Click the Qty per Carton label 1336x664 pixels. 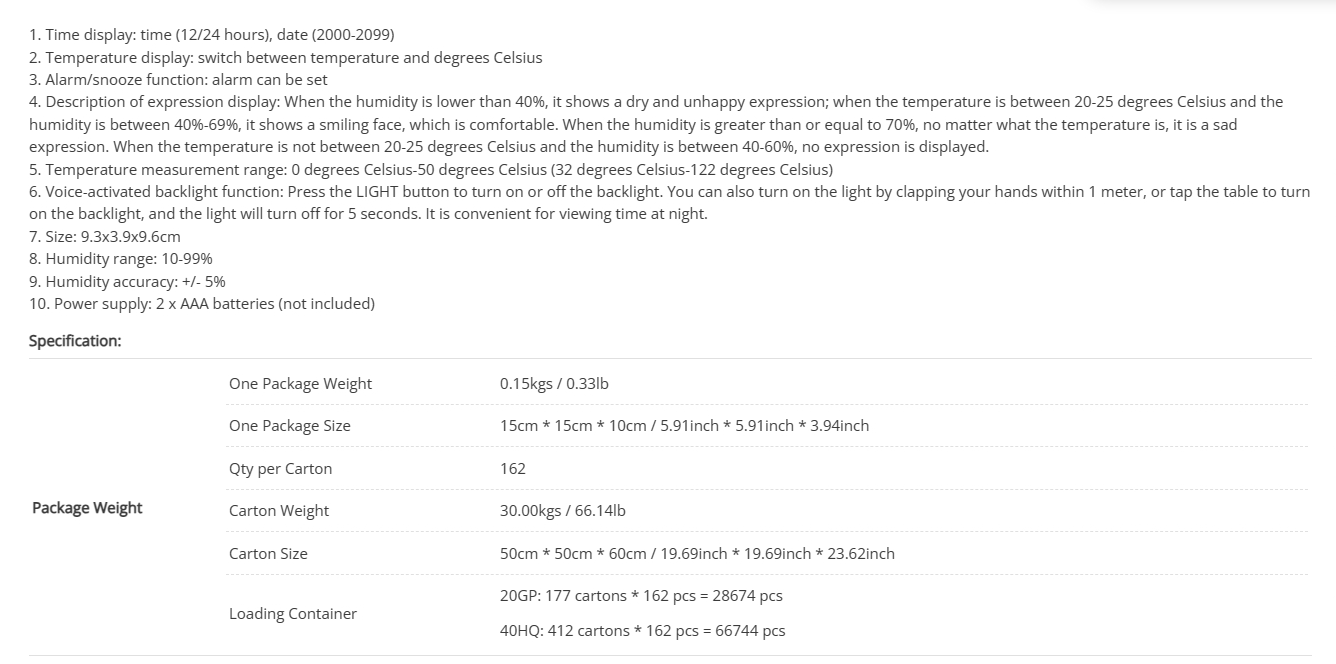click(280, 469)
